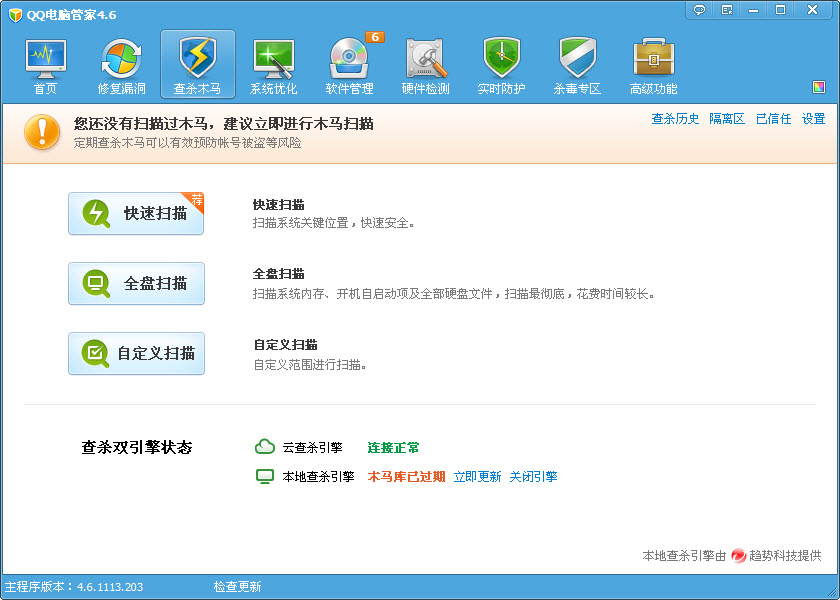
Task: Click the 云查杀引擎 label
Action: tap(312, 447)
